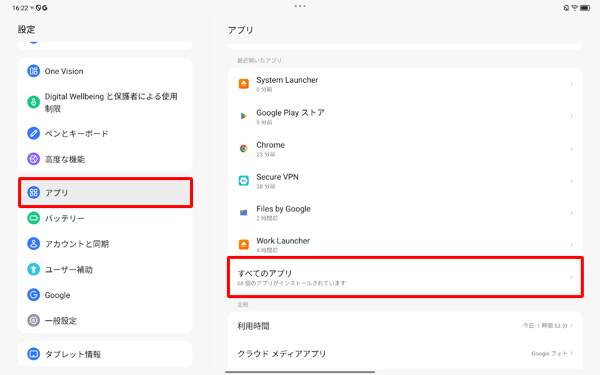Tap the Wi-Fi indicator in status bar
Viewport: 600px width, 375px height.
575,8
